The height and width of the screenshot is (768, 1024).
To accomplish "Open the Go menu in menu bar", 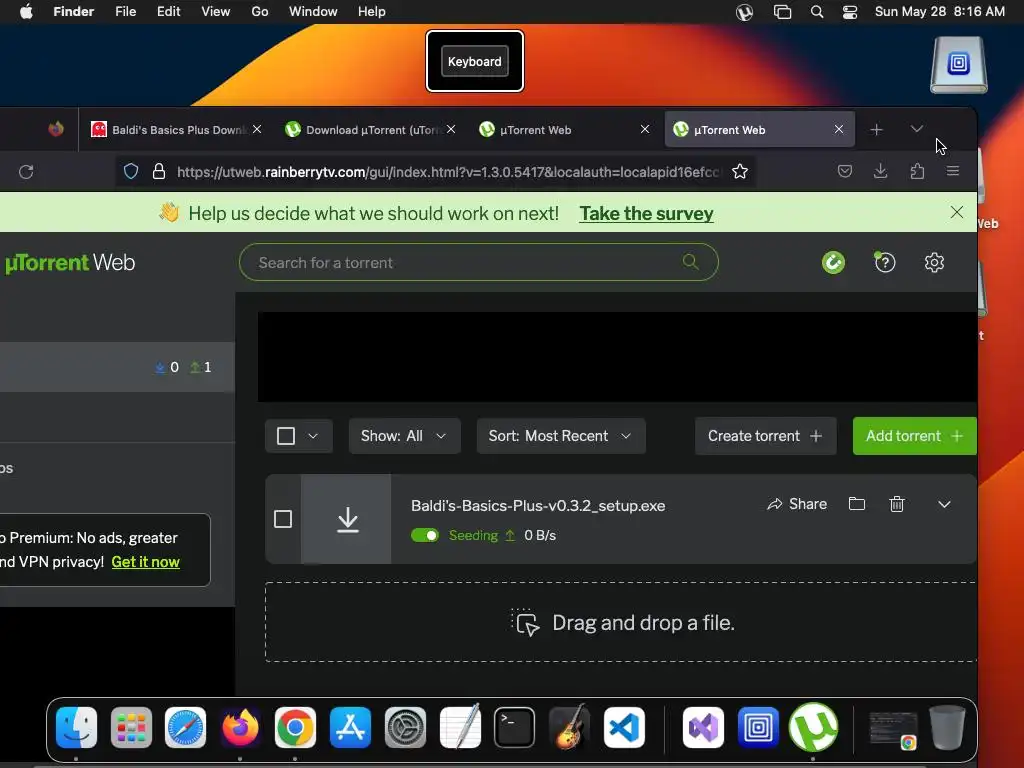I will [260, 11].
